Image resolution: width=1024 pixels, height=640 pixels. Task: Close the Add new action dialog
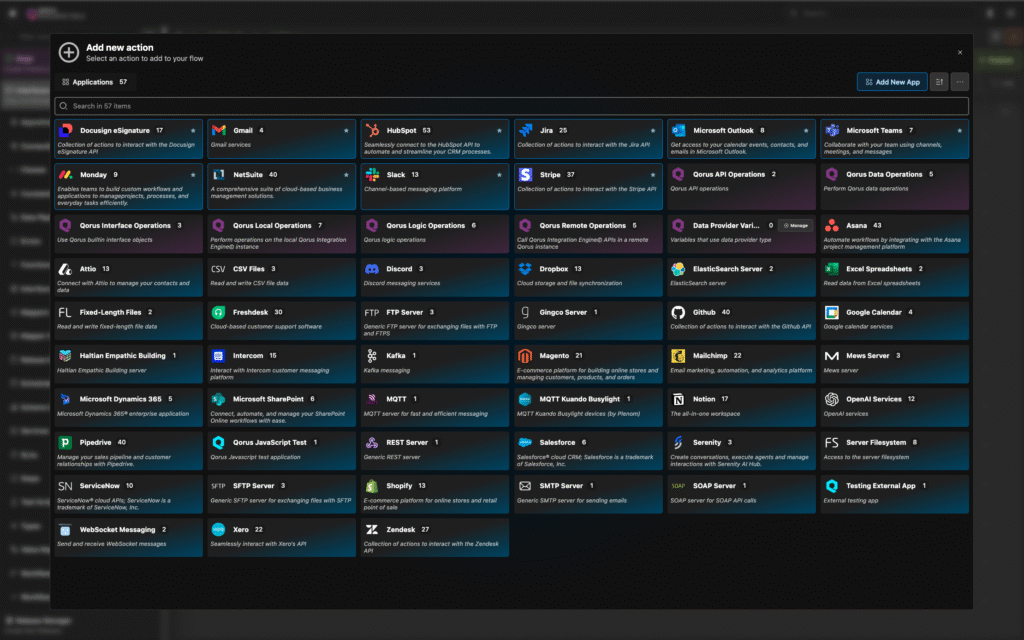click(960, 52)
